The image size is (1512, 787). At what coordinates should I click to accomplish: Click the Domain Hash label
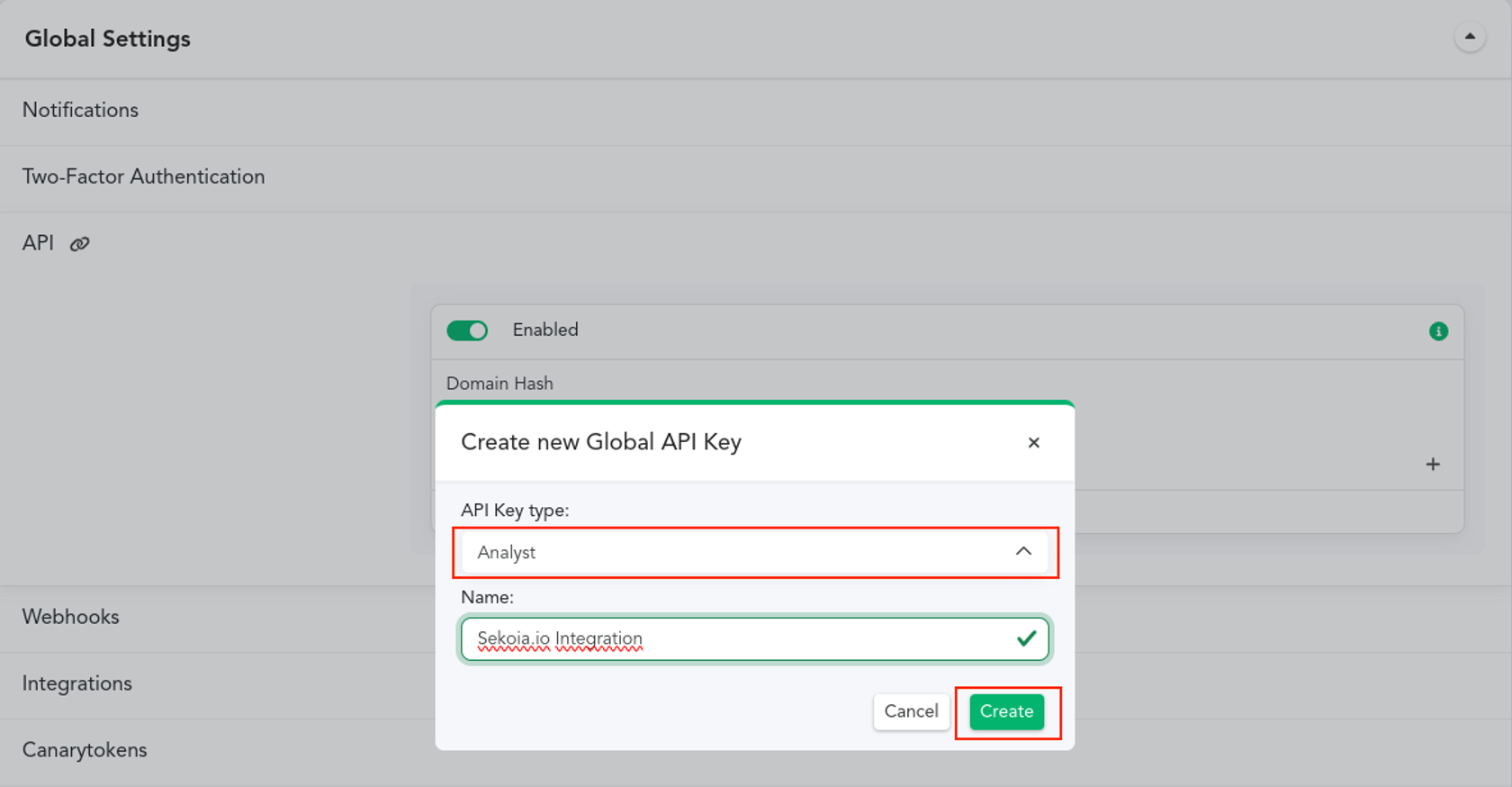click(499, 384)
